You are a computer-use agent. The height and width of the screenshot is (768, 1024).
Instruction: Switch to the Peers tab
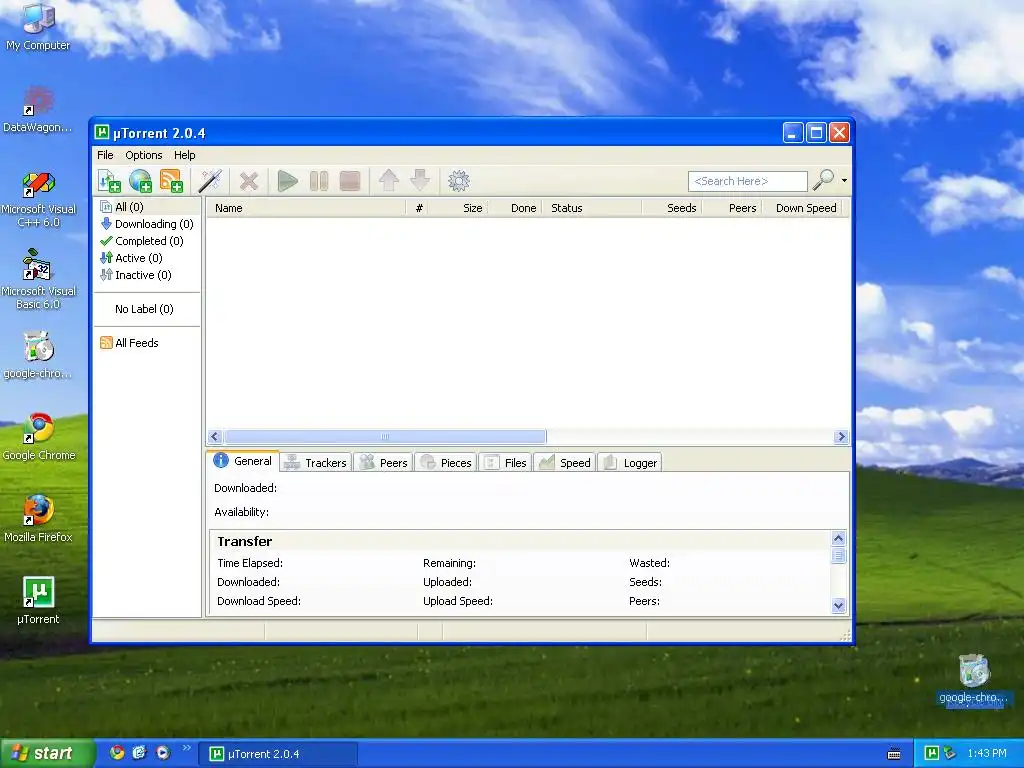pyautogui.click(x=384, y=462)
